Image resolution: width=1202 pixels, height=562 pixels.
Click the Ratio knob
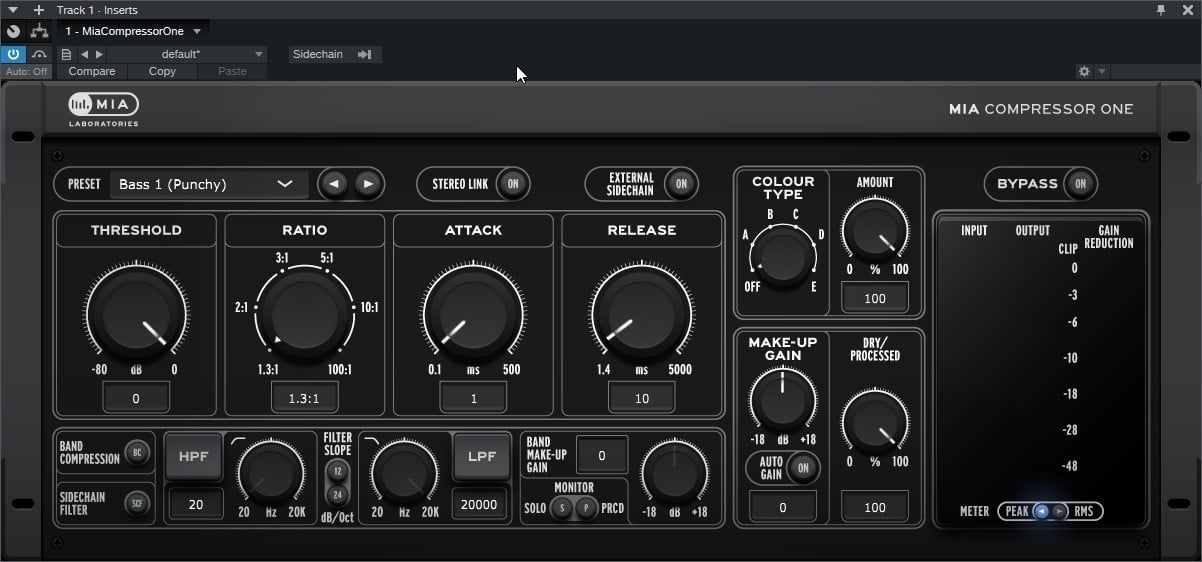click(305, 313)
